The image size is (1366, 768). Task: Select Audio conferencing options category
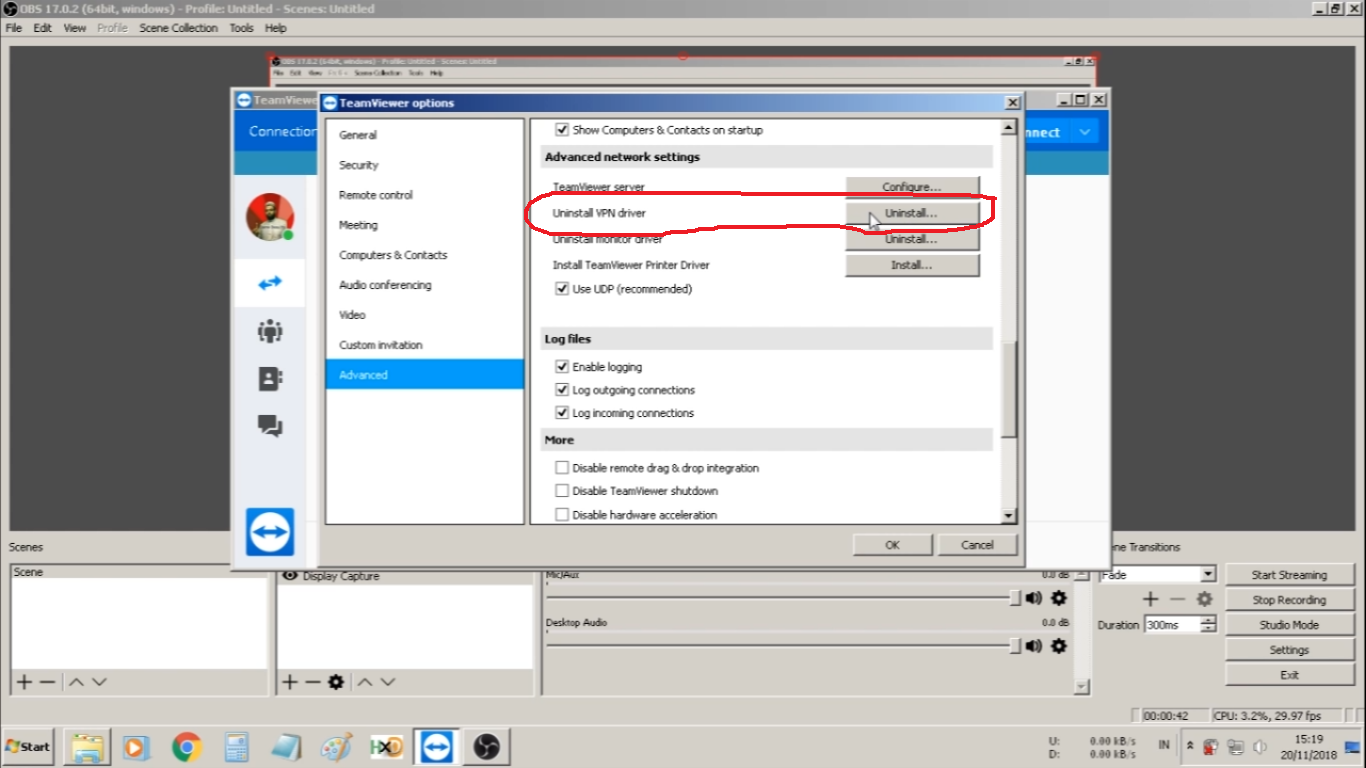pos(425,285)
